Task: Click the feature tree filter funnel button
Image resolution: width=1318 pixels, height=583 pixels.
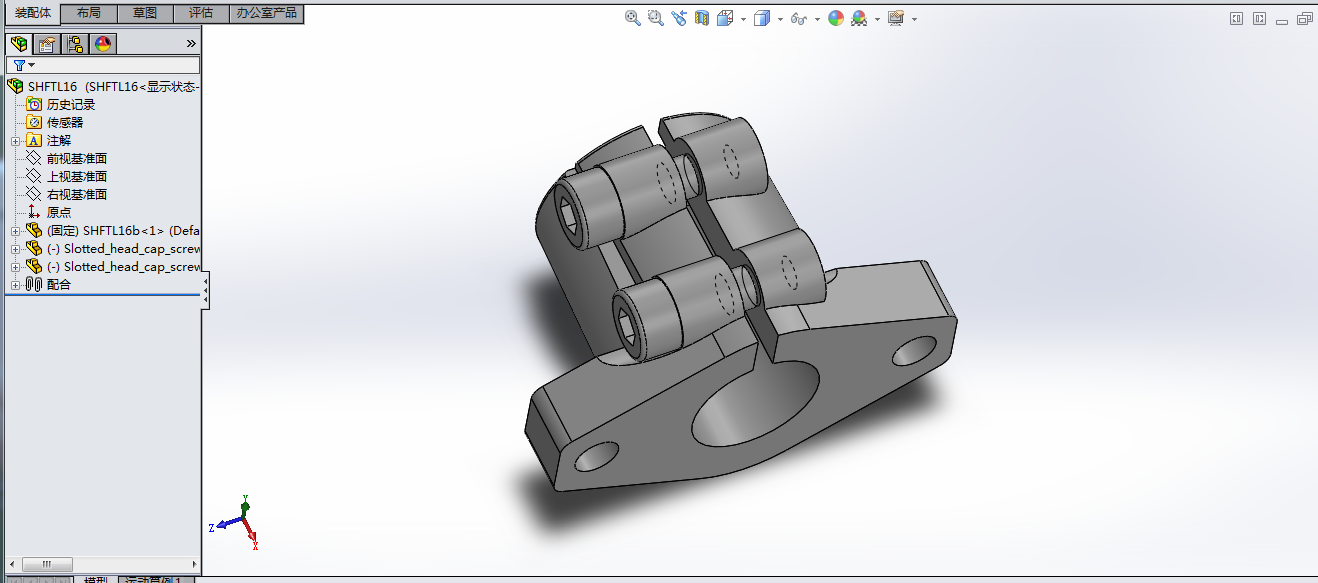Action: pos(20,65)
